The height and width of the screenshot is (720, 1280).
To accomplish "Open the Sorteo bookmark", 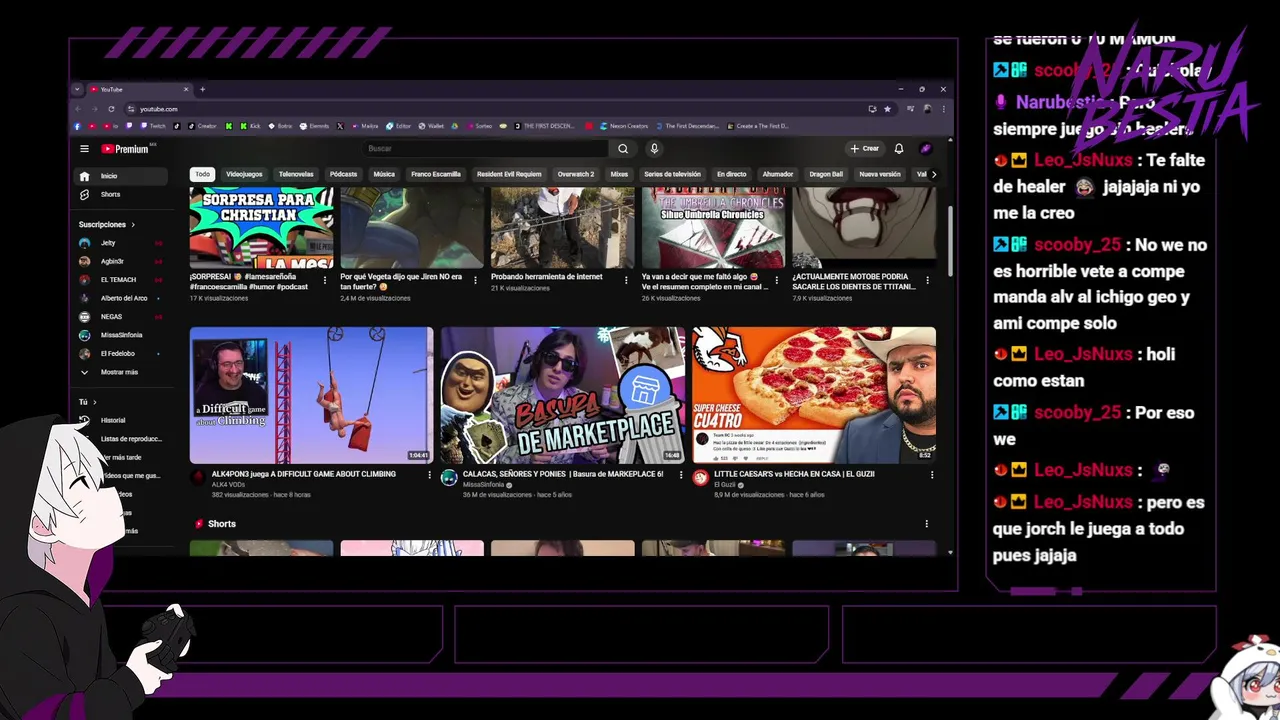I will 479,126.
